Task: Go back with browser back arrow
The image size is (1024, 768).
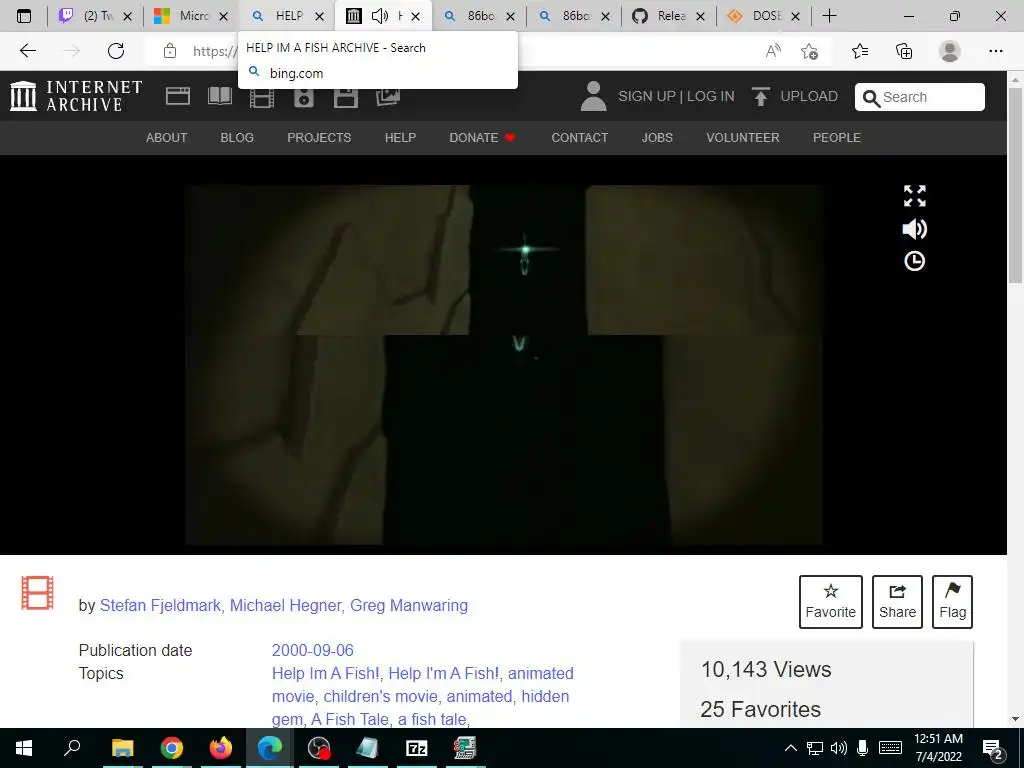Action: (27, 51)
